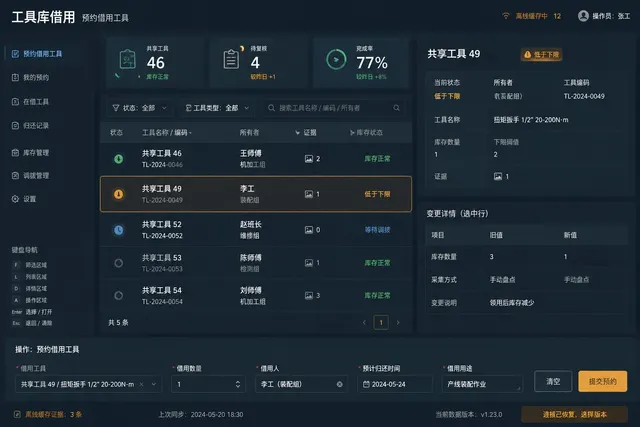The height and width of the screenshot is (427, 640).
Task: Click the 列表区域 keyboard shortcut hint
Action: pyautogui.click(x=30, y=277)
